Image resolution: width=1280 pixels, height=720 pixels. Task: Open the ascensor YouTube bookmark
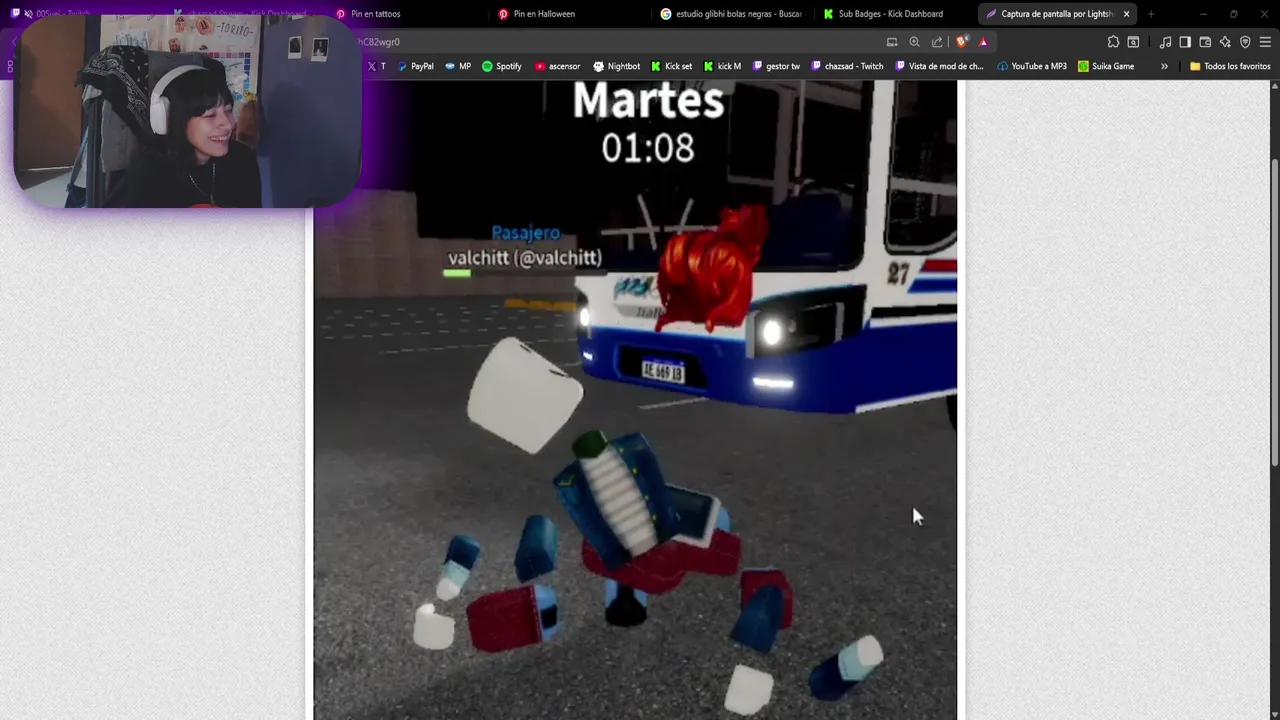(x=557, y=66)
